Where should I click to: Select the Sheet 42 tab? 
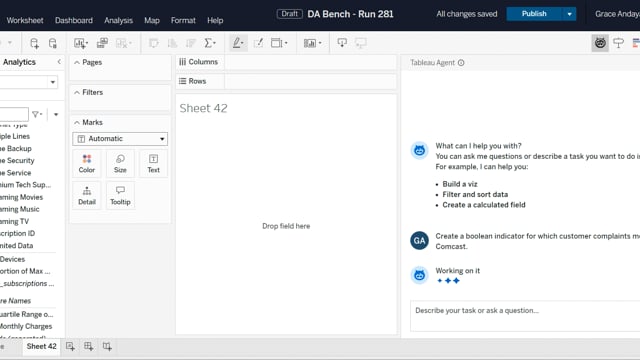pos(41,347)
